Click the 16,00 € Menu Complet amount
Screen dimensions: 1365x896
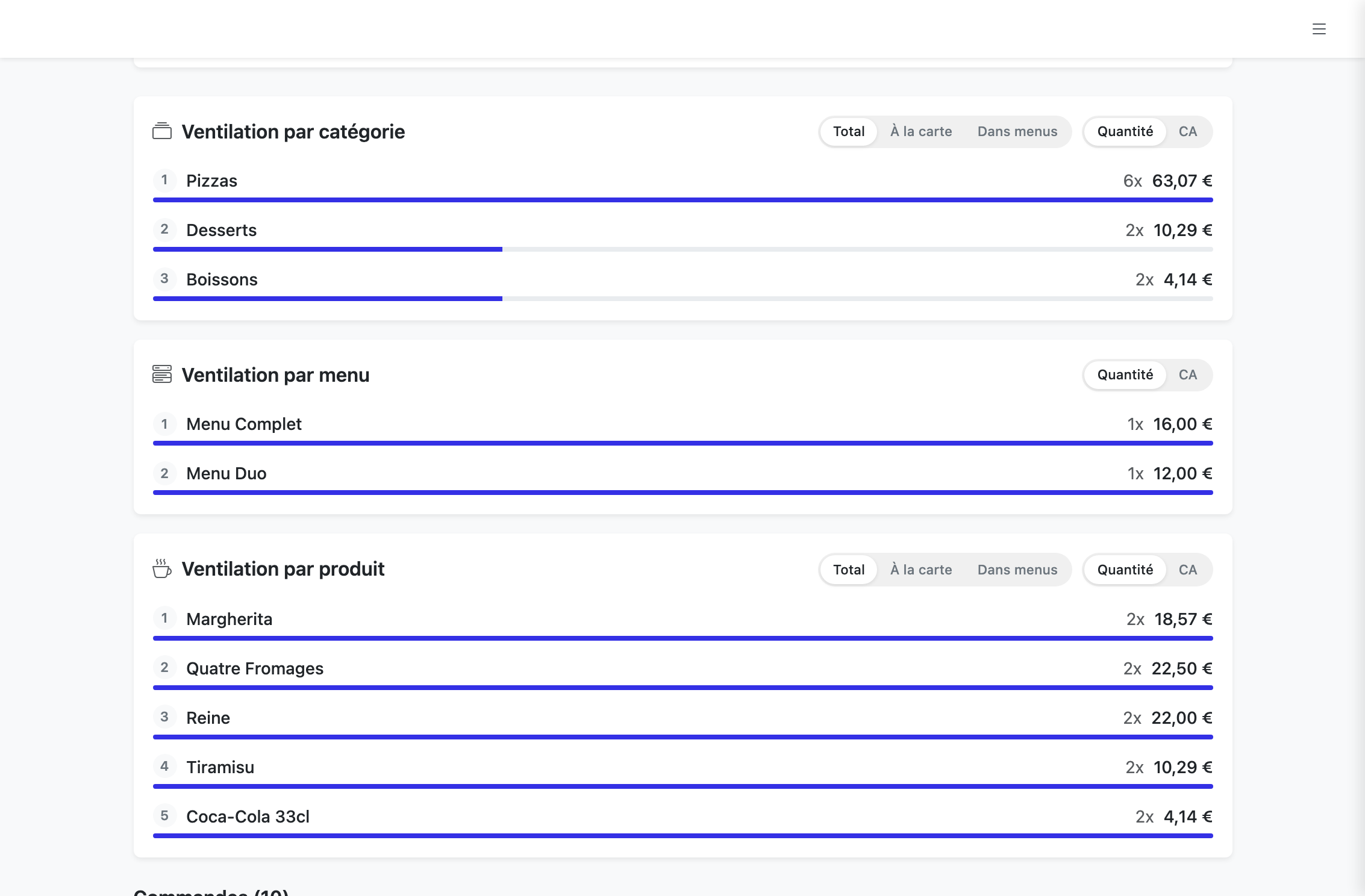[1183, 424]
